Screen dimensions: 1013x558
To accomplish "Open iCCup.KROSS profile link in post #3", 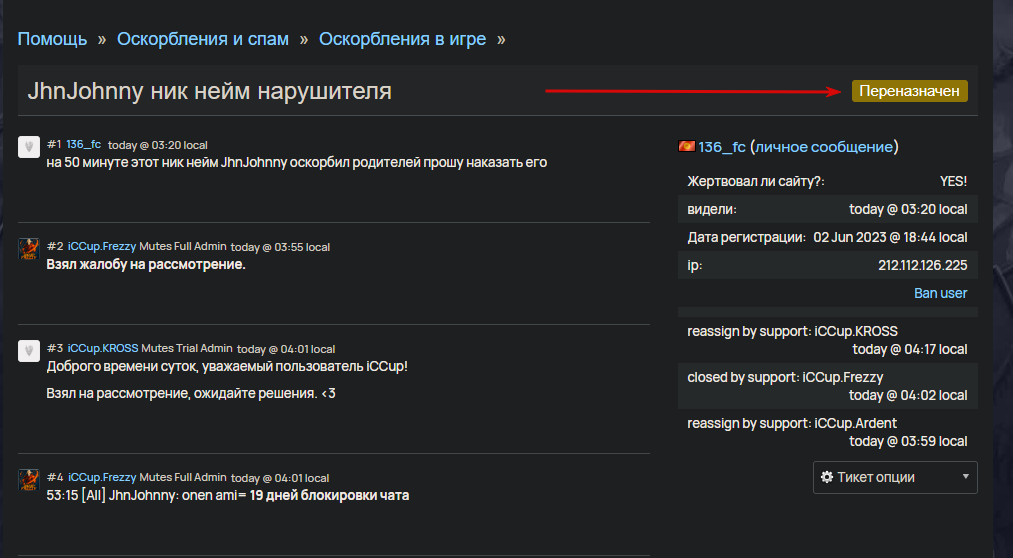I will [103, 348].
